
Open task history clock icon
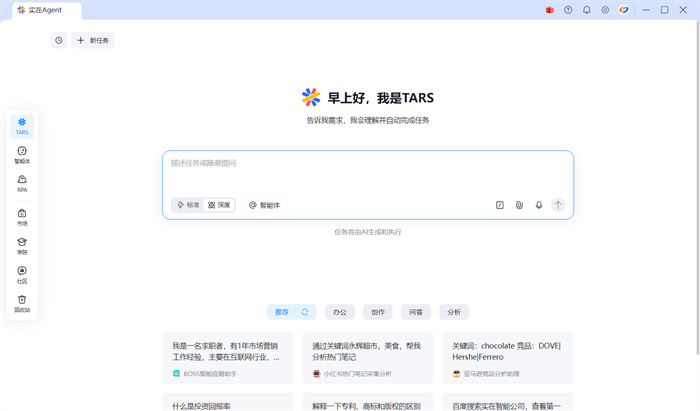tap(59, 41)
